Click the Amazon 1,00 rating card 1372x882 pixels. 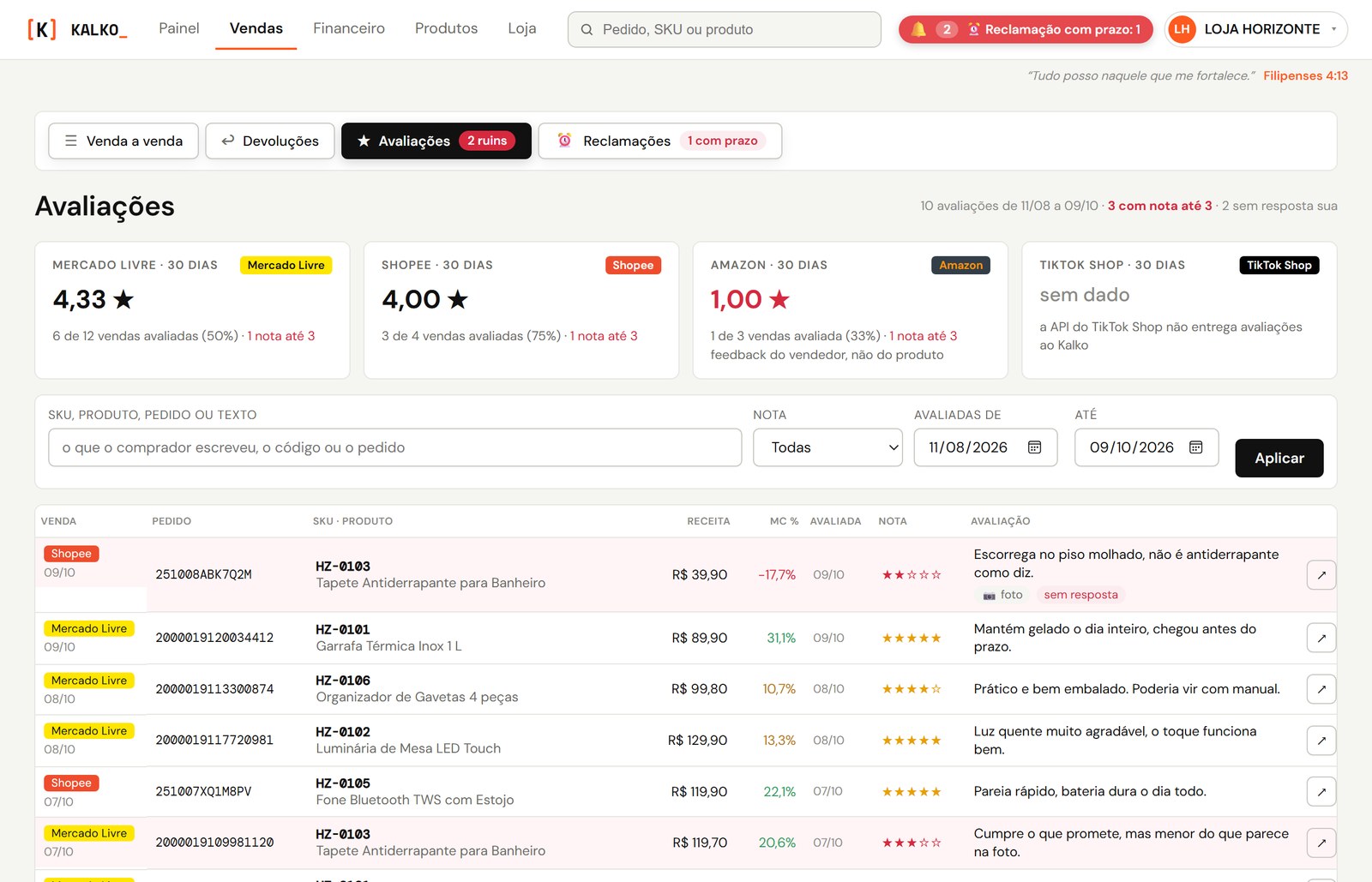851,310
